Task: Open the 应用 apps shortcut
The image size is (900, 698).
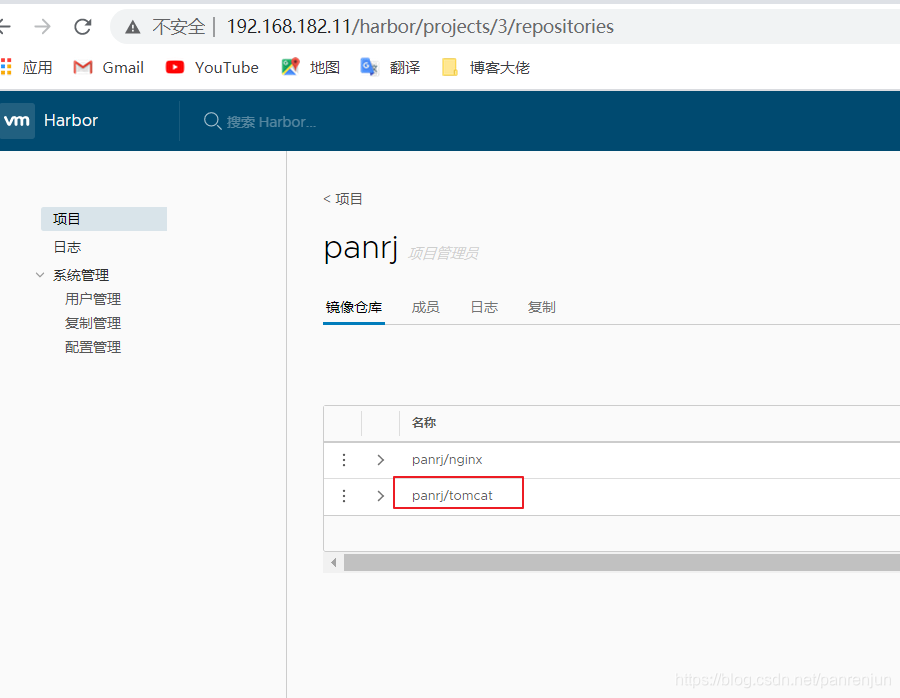Action: pos(27,68)
